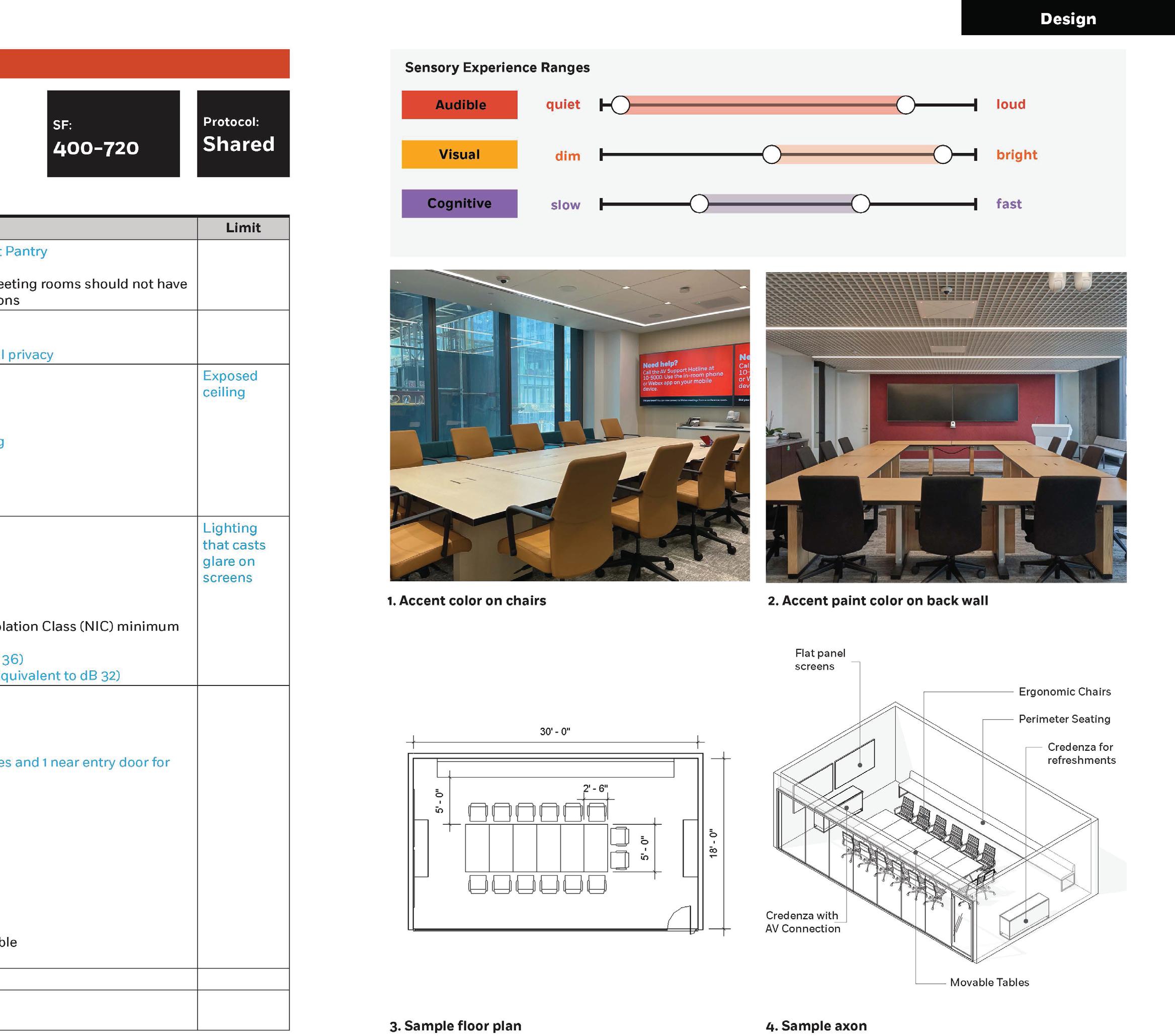
Task: Open the accent color chairs photo
Action: tap(570, 425)
